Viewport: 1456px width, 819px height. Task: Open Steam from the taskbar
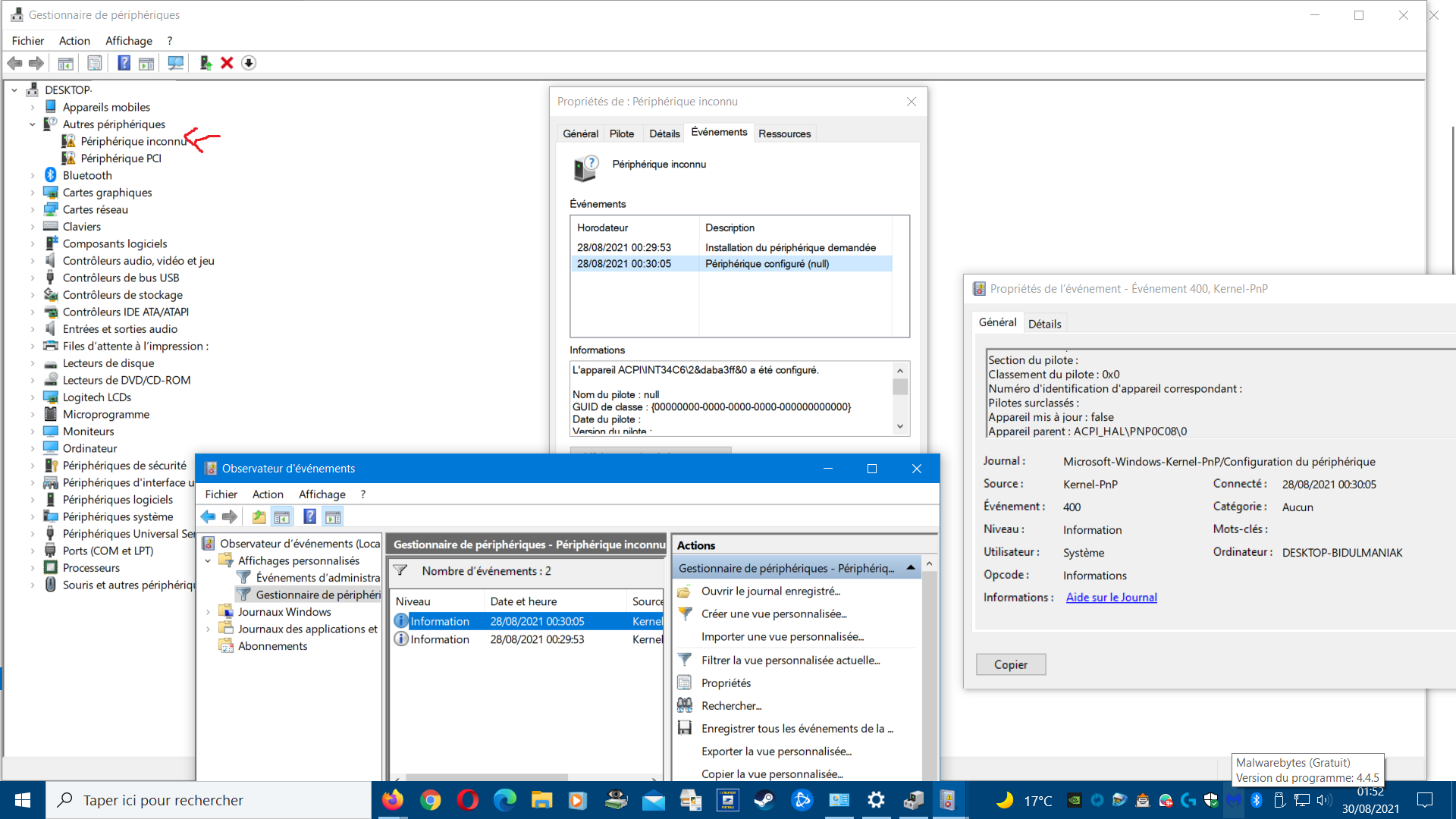764,800
